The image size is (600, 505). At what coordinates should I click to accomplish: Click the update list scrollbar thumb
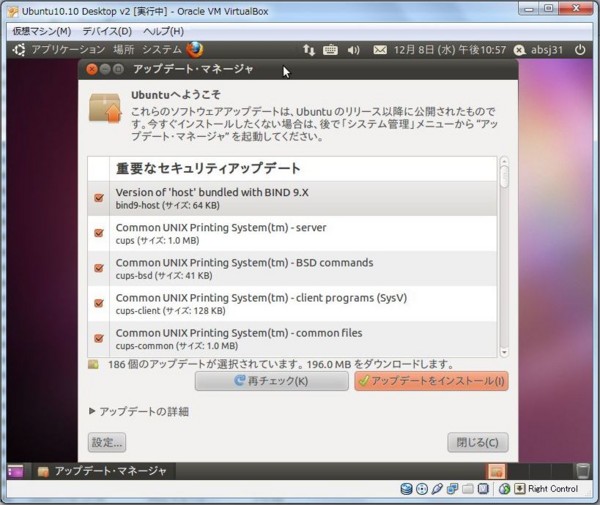click(504, 177)
